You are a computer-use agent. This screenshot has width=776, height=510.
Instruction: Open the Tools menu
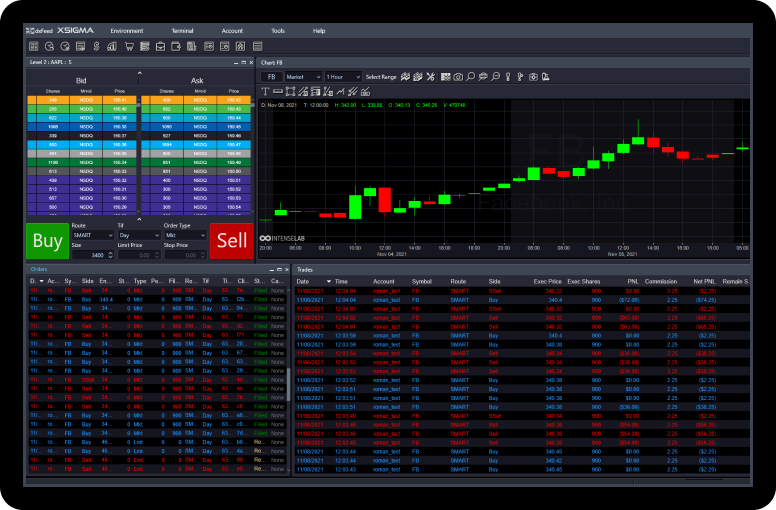tap(278, 31)
